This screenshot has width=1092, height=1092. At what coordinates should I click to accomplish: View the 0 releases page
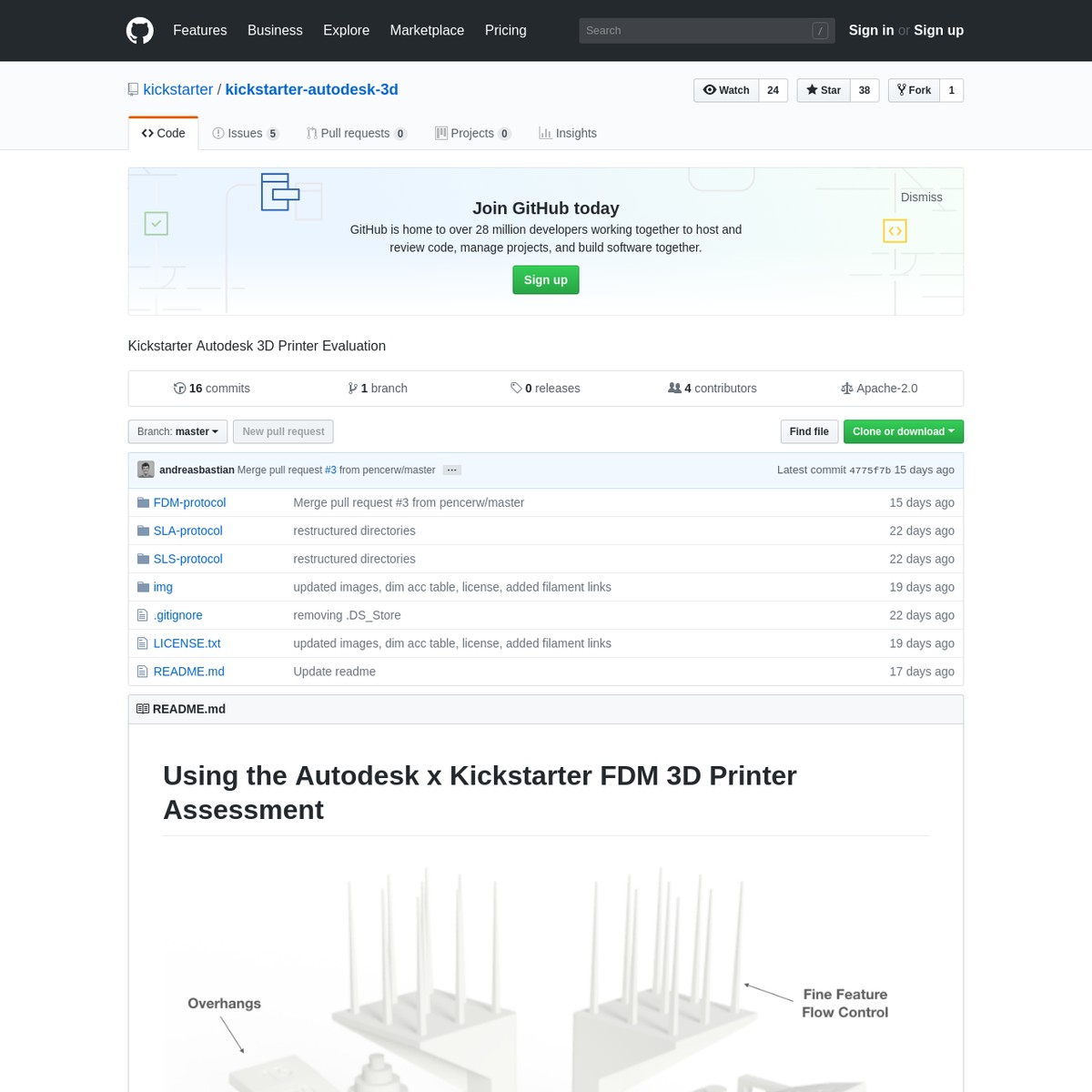[x=546, y=389]
